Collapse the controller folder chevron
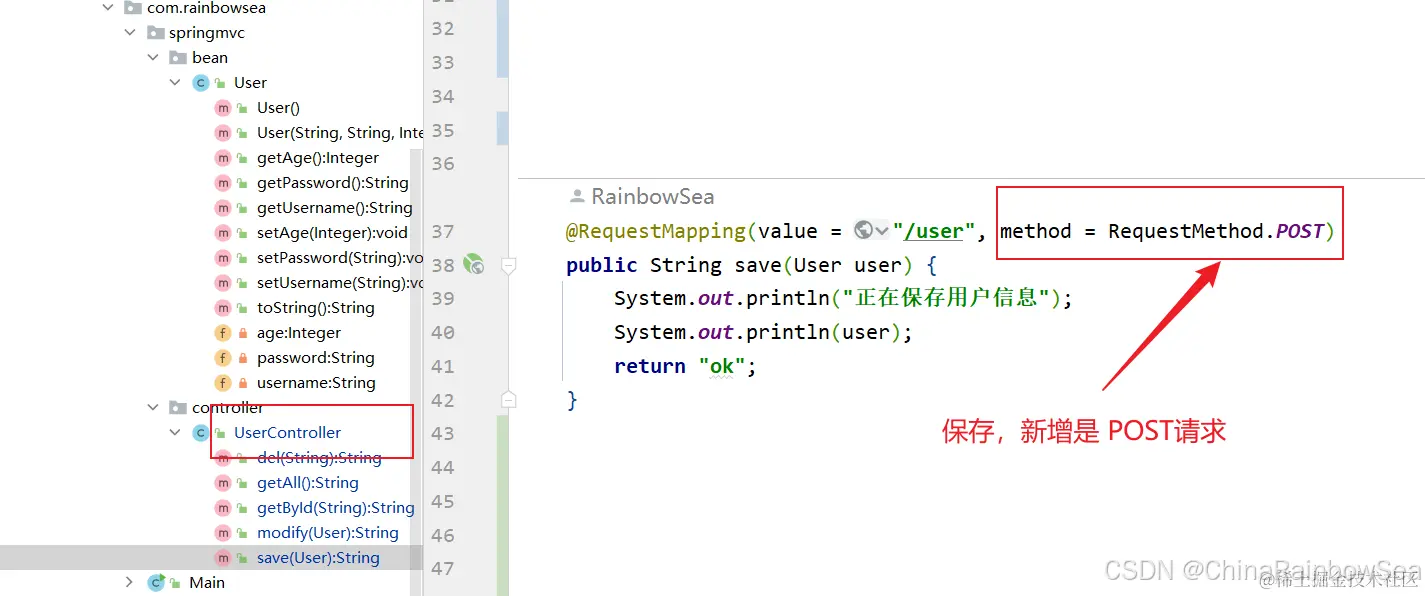Screen dimensions: 1425x596 [153, 408]
